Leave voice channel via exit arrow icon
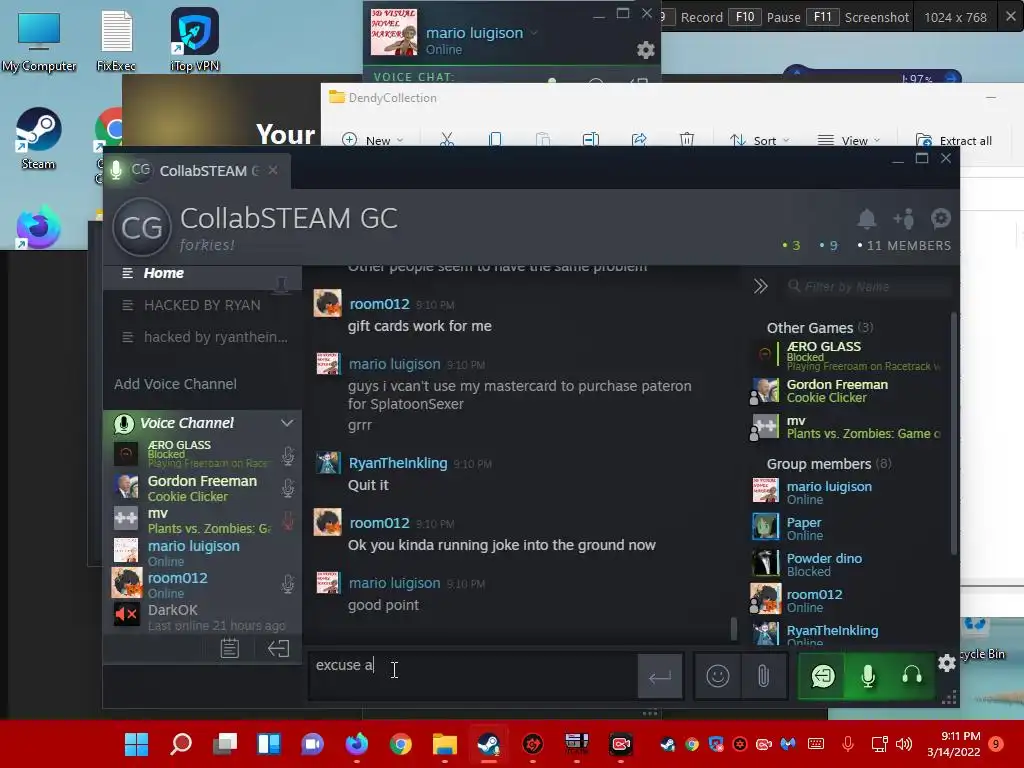This screenshot has height=768, width=1024. tap(278, 648)
